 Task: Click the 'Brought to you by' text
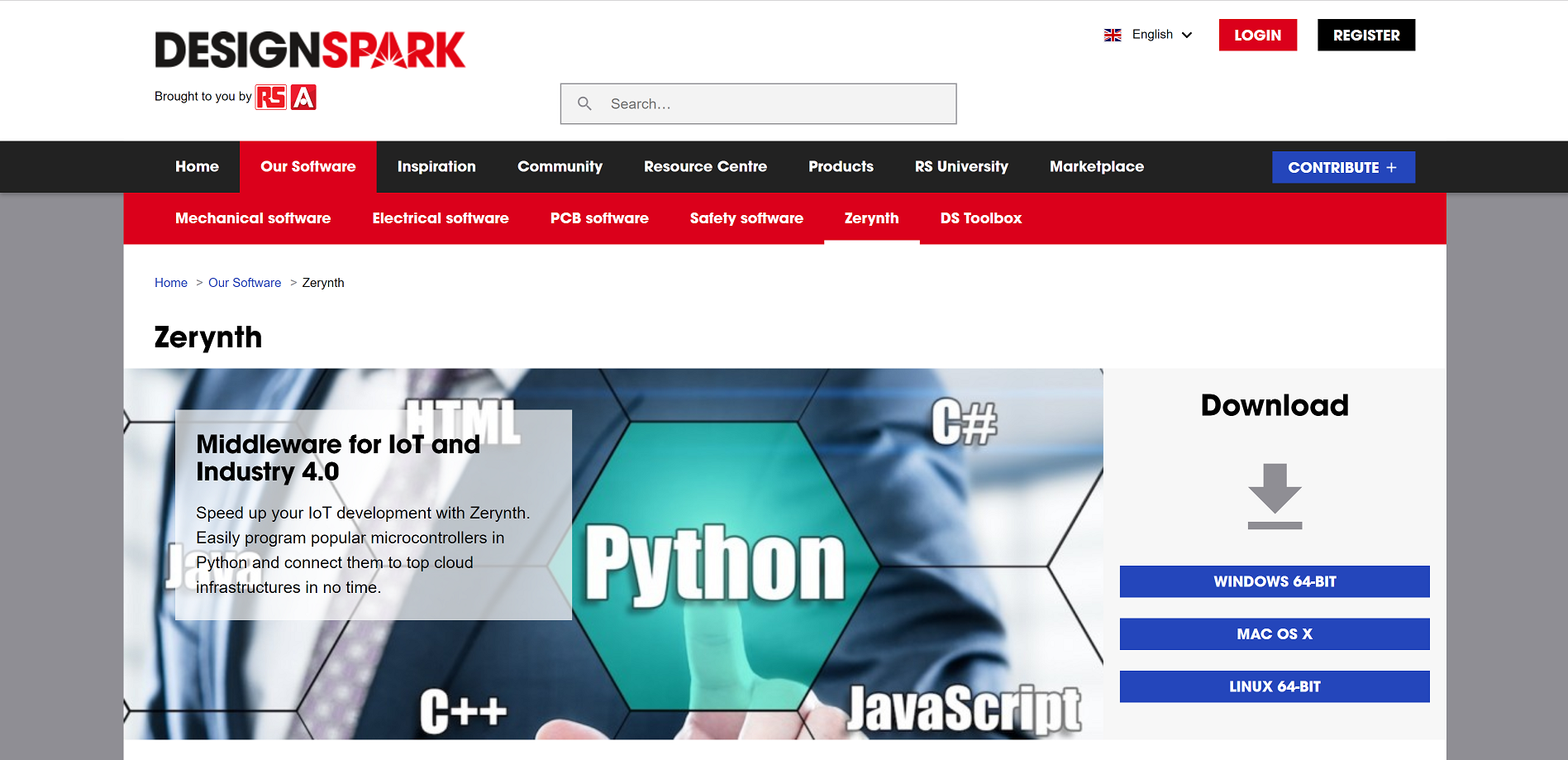point(203,97)
